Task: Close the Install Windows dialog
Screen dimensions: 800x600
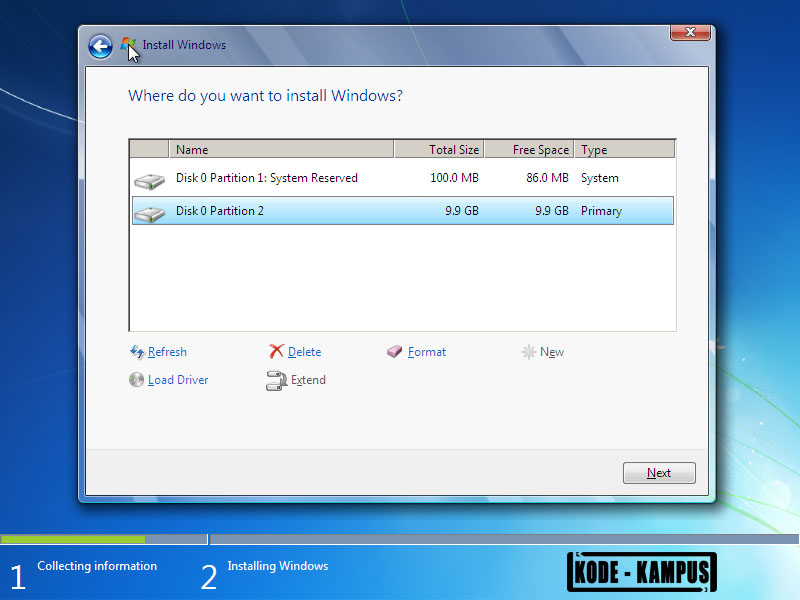Action: click(x=690, y=32)
